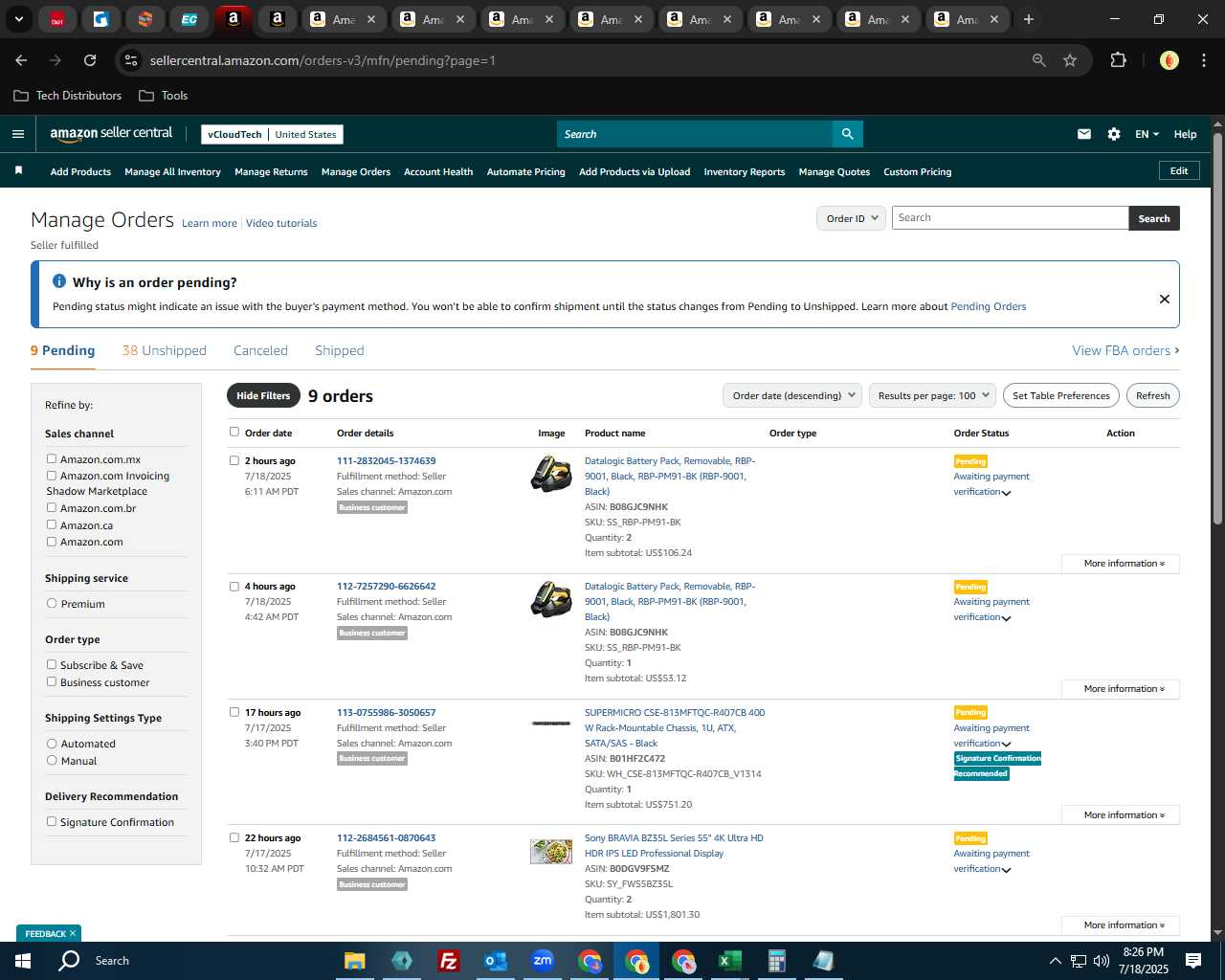Switch to the Canceled tab
This screenshot has height=980, width=1225.
coord(260,350)
